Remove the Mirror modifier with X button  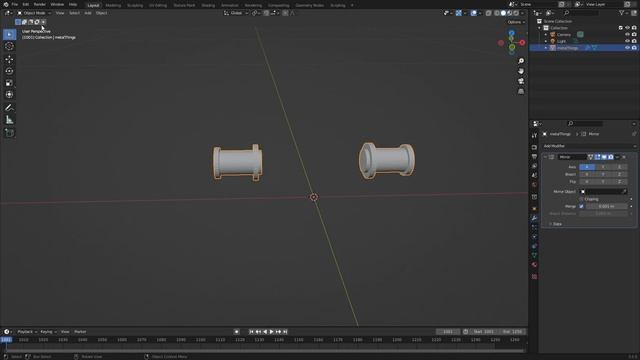click(624, 157)
